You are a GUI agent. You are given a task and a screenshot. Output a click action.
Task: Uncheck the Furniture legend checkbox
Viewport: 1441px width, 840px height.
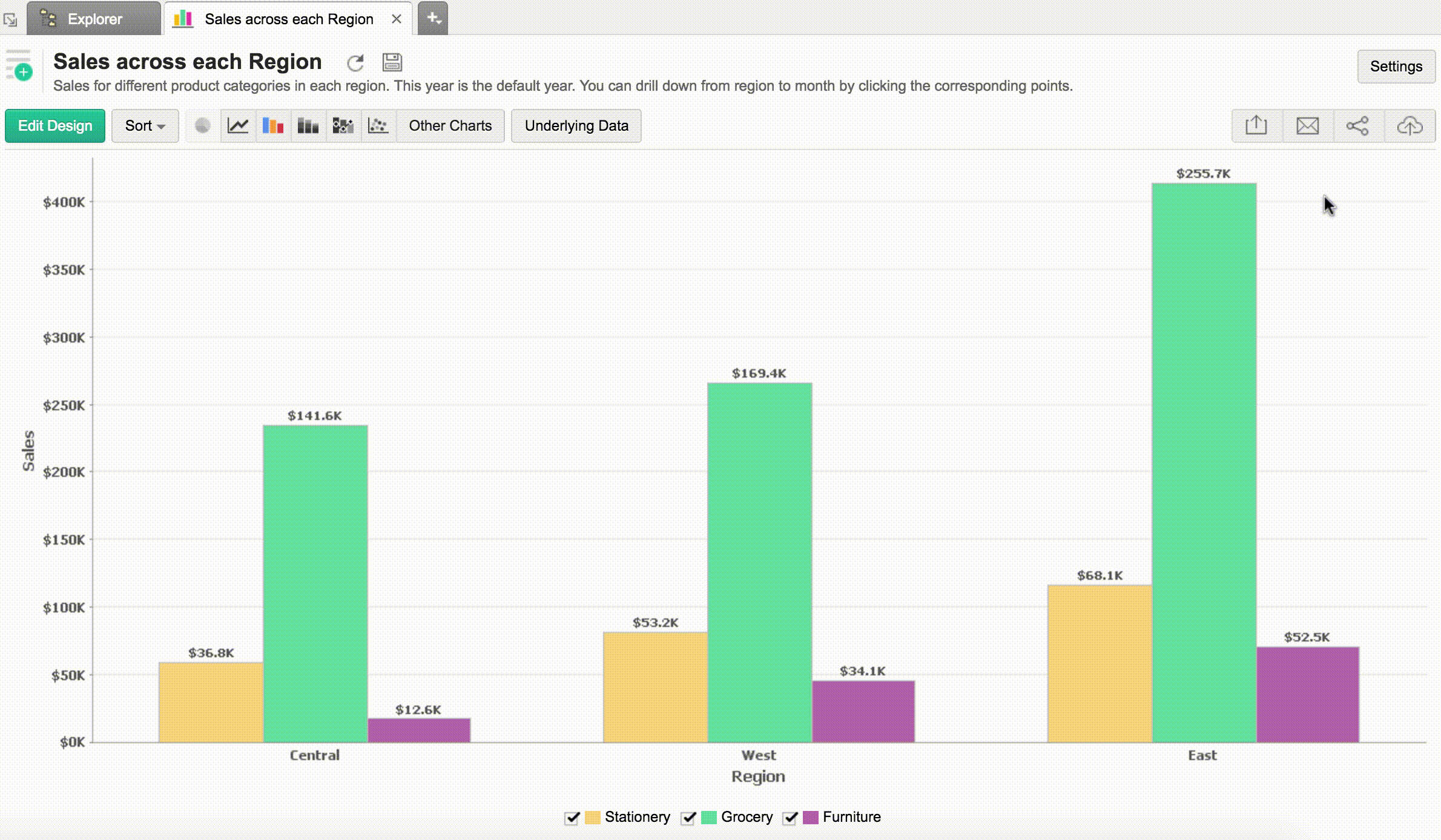pos(790,818)
